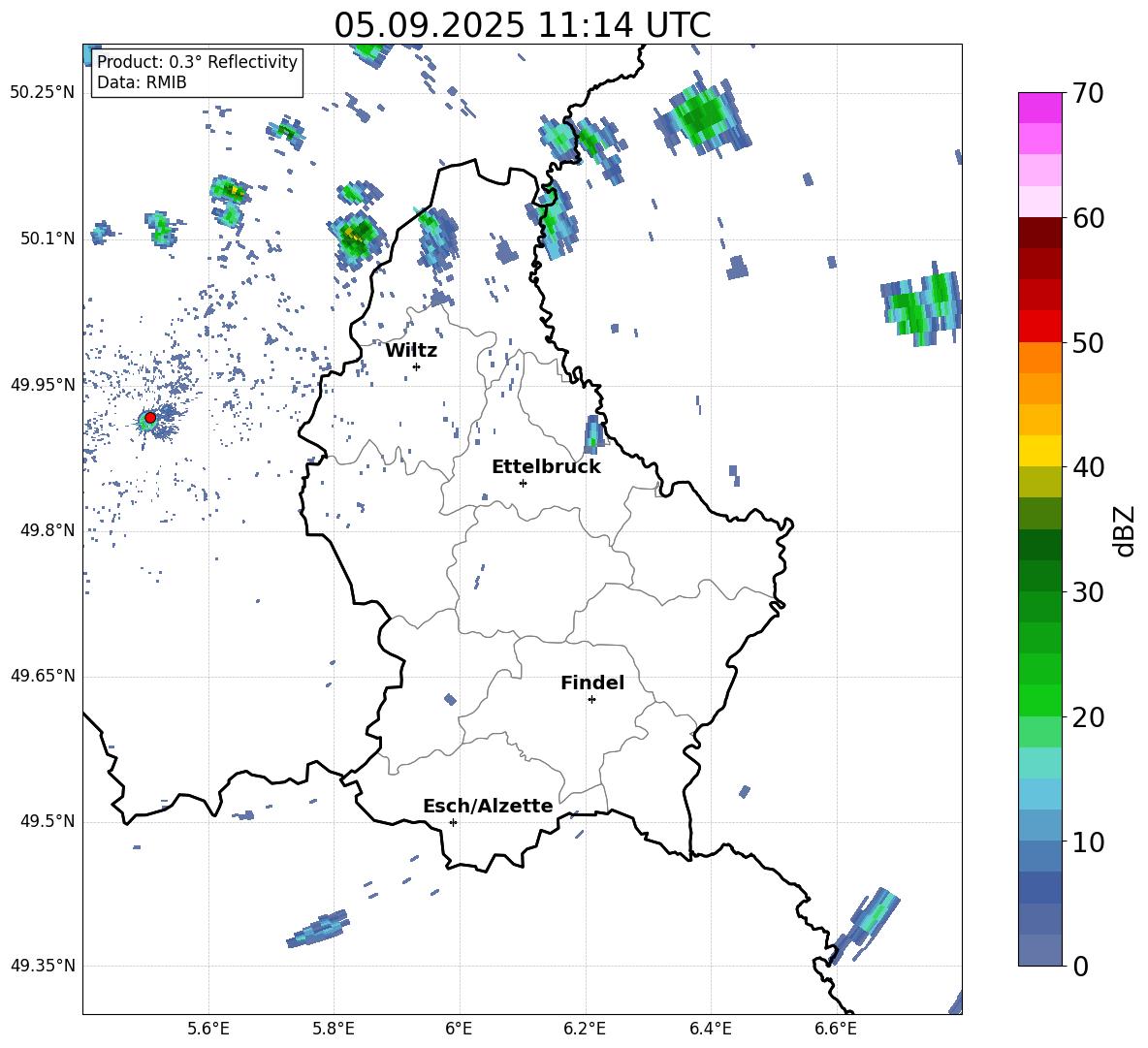
Task: Click the cross marker below Ettelbruck
Action: (523, 483)
